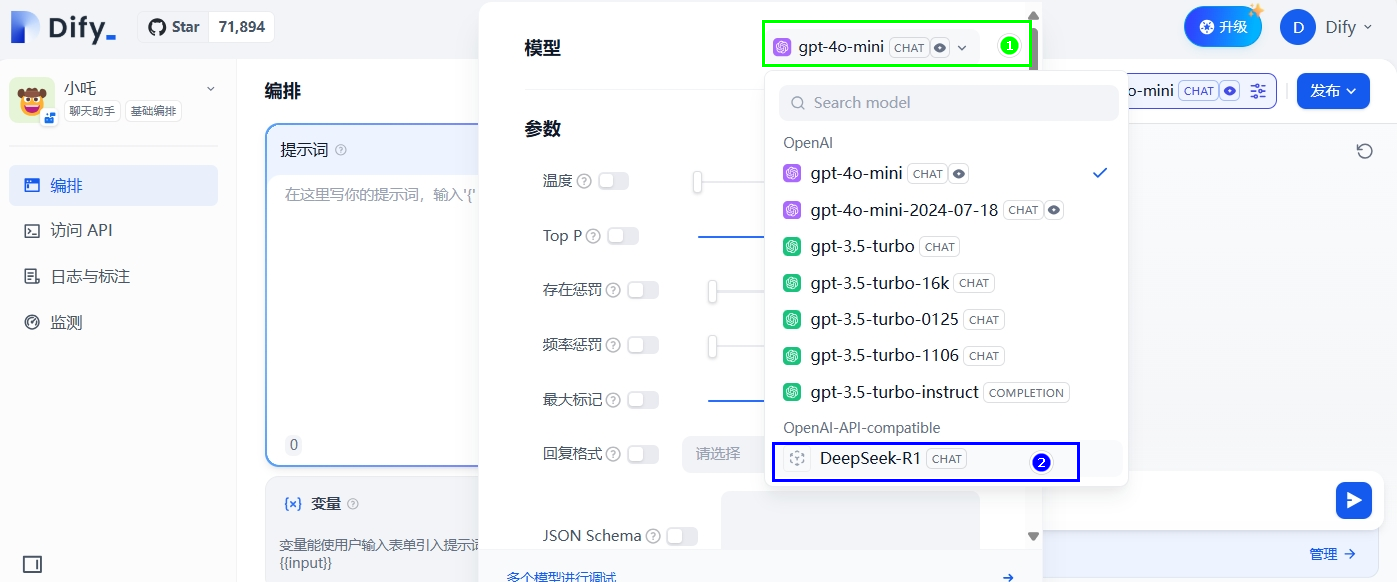
Task: Toggle the Top P parameter switch
Action: pyautogui.click(x=622, y=236)
